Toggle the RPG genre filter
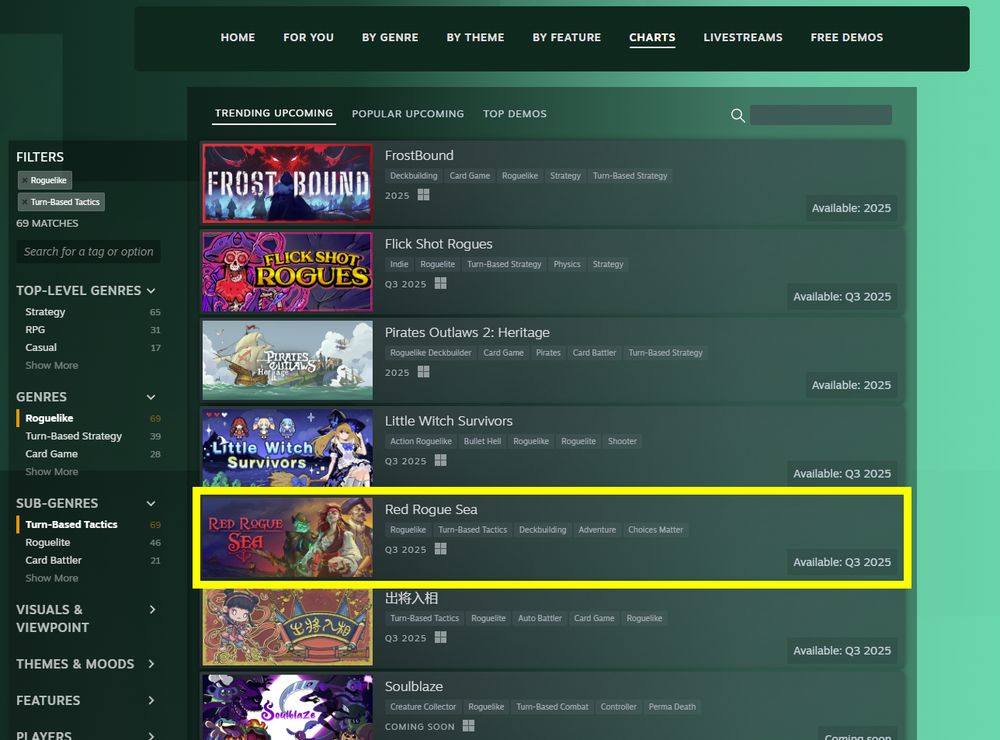The width and height of the screenshot is (1000, 740). coord(35,330)
